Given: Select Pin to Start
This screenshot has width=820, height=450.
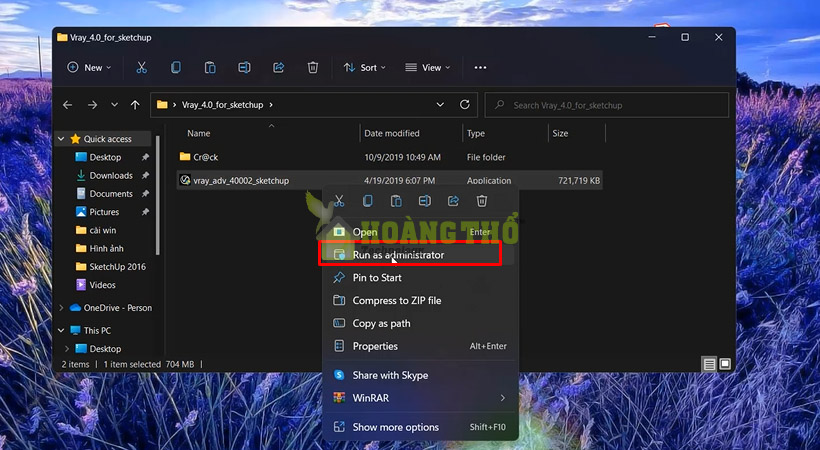Looking at the screenshot, I should (x=420, y=278).
